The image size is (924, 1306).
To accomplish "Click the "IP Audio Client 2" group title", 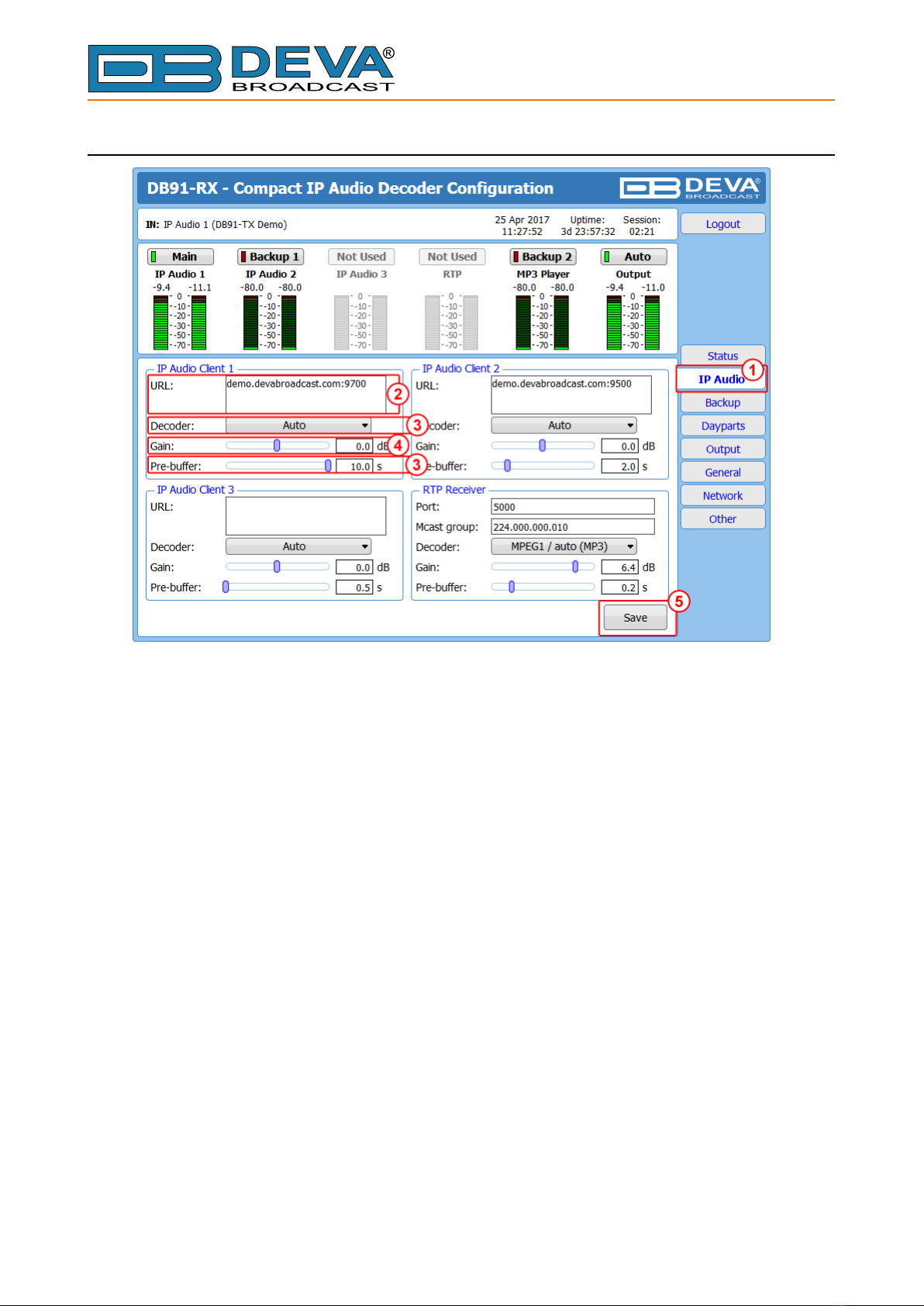I will tap(461, 369).
